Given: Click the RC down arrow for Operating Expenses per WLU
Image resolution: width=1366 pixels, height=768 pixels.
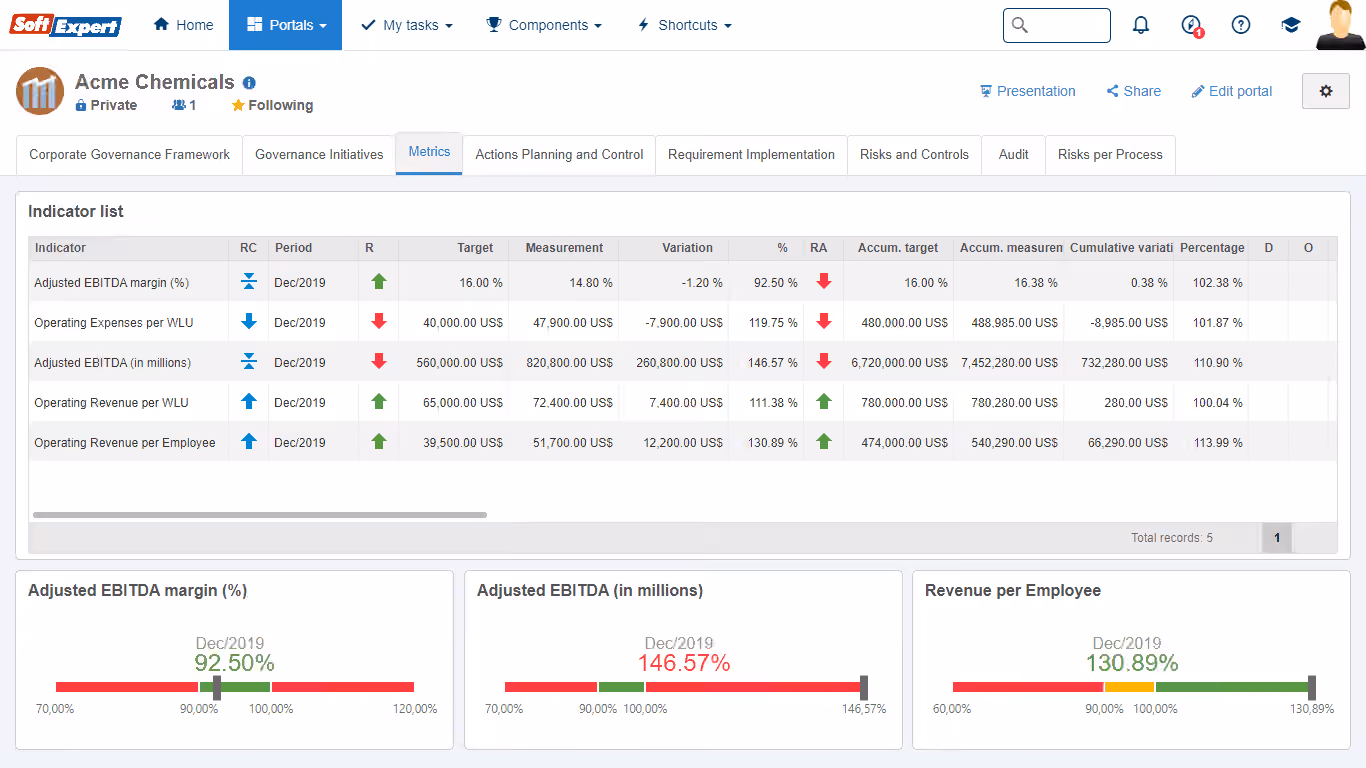Looking at the screenshot, I should tap(249, 322).
